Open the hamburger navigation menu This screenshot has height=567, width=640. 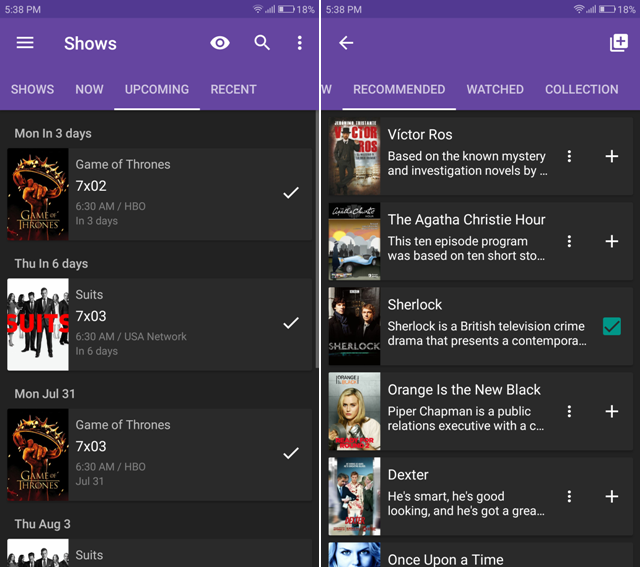click(x=25, y=43)
